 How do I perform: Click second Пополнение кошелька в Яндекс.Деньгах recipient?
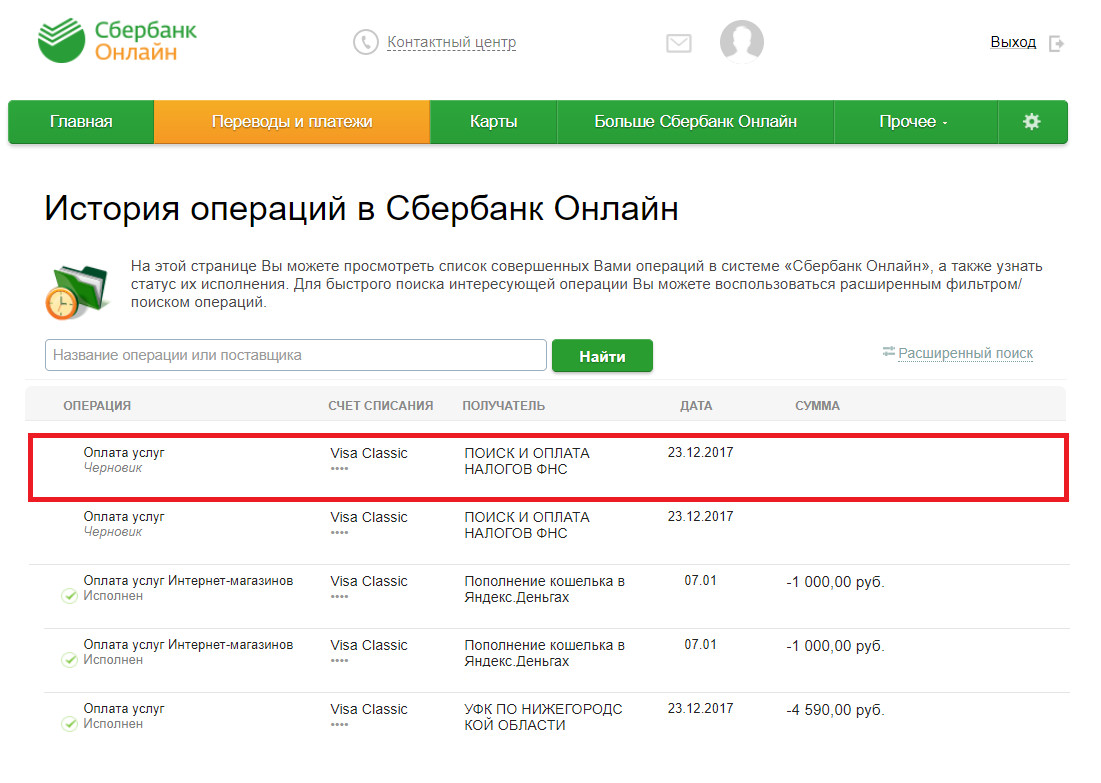point(544,653)
